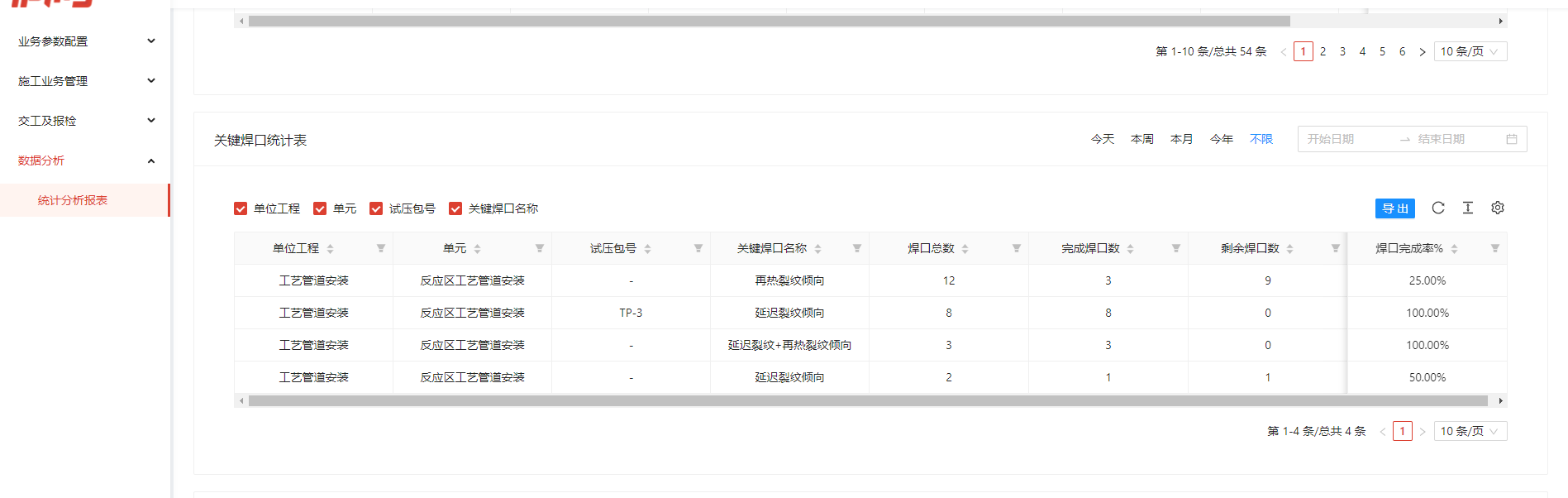Open filter for 试压包号 column
Screen dimensions: 1568x498
698,248
